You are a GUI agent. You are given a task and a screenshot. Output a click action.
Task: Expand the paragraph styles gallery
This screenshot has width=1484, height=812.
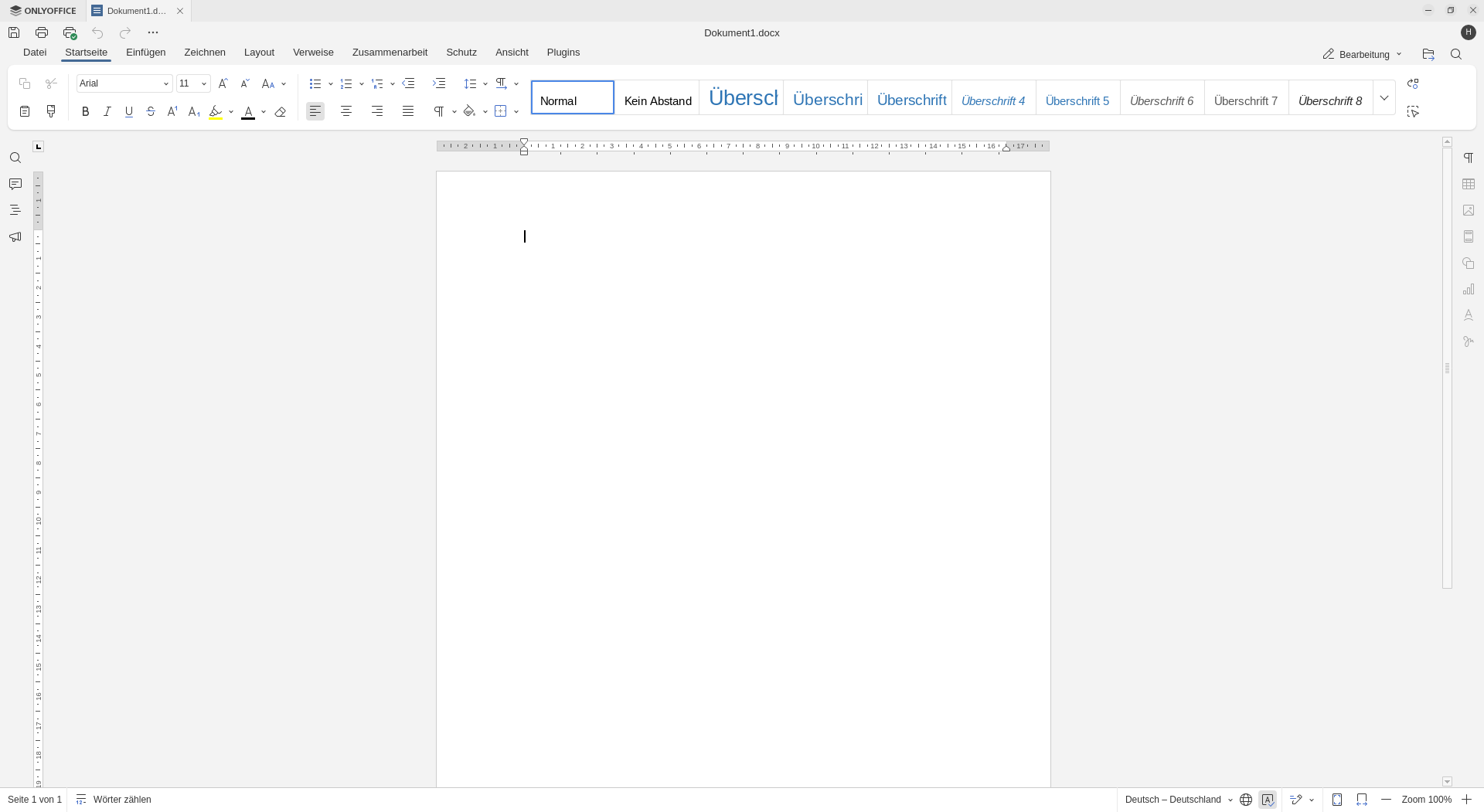(x=1384, y=98)
